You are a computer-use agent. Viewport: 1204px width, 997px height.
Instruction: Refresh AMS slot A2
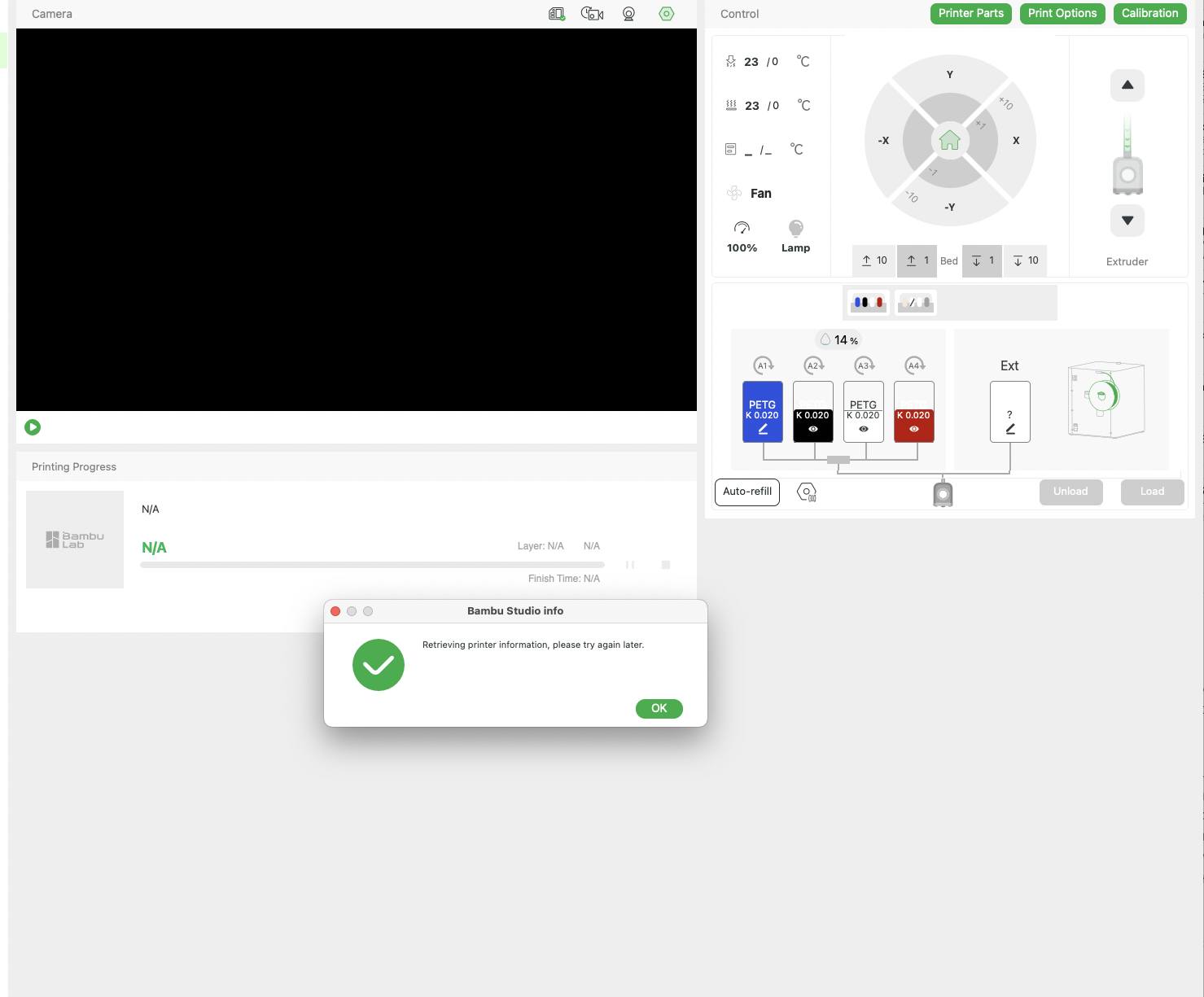tap(813, 365)
